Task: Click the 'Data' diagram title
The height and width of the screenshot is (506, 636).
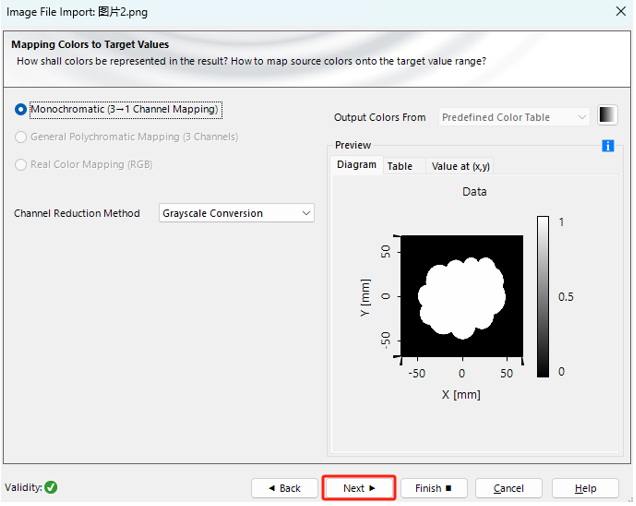Action: tap(474, 192)
